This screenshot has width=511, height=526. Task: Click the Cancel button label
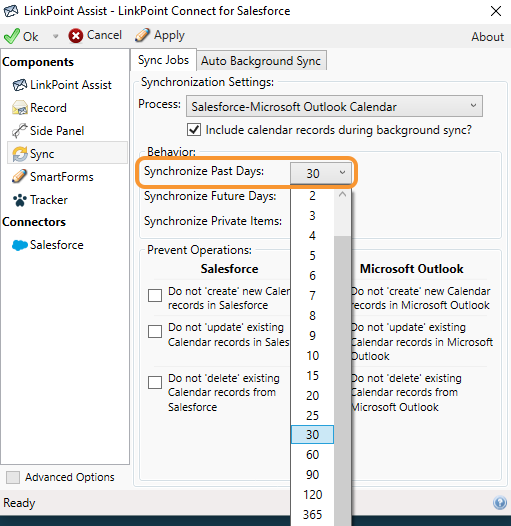click(104, 35)
